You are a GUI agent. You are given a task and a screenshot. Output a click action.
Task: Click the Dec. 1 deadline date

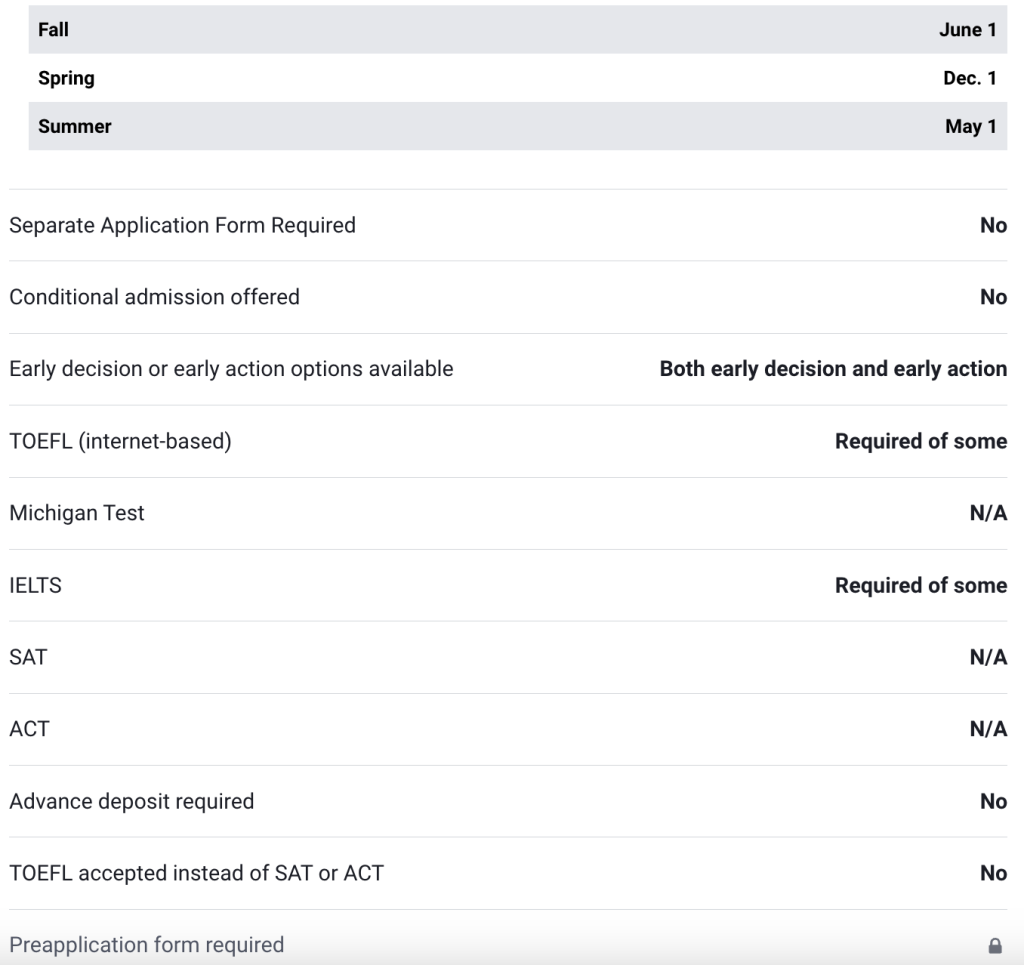click(x=969, y=78)
